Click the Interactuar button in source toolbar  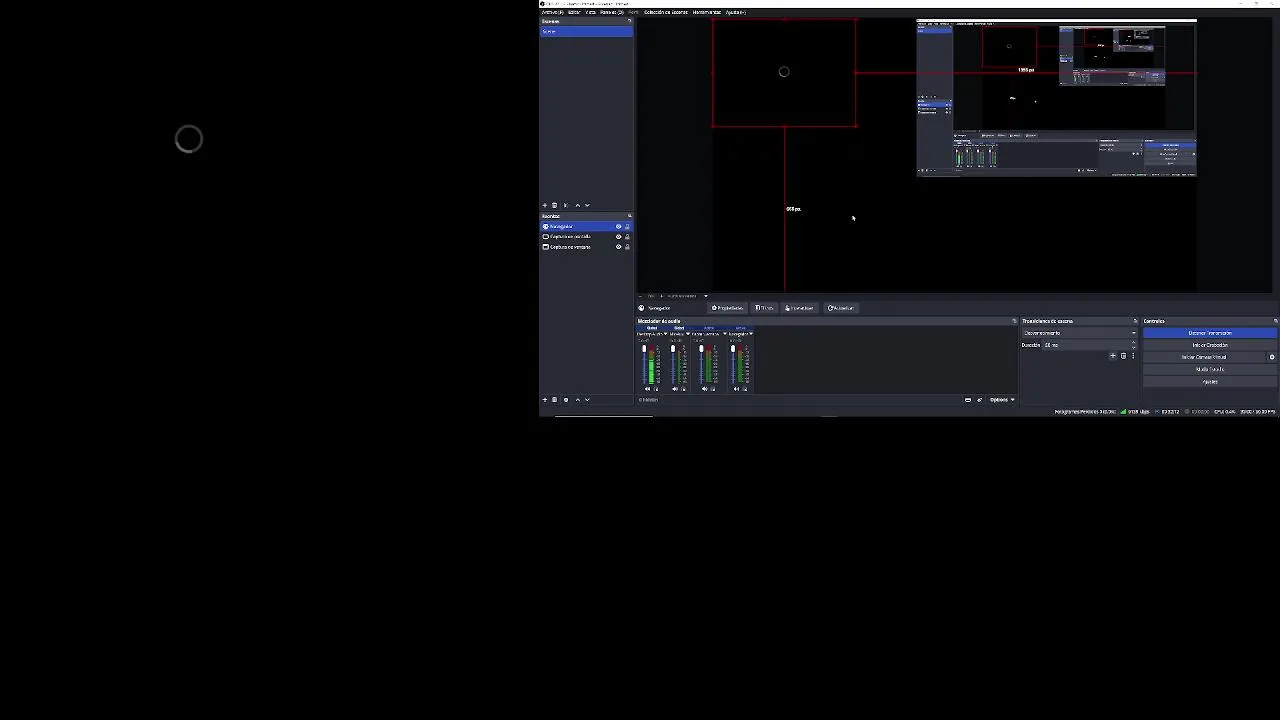tap(799, 308)
